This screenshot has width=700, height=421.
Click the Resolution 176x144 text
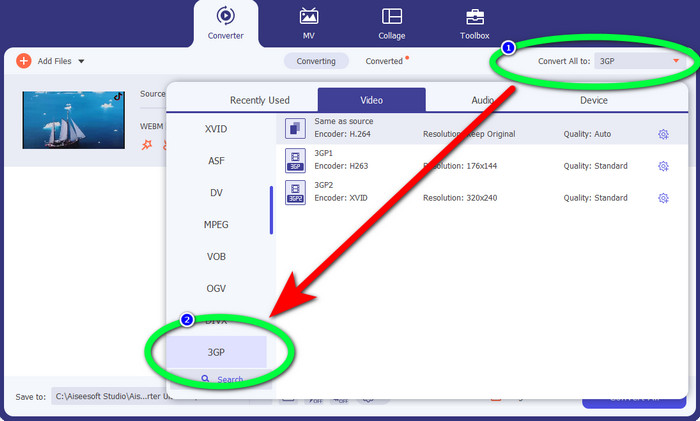[x=460, y=166]
